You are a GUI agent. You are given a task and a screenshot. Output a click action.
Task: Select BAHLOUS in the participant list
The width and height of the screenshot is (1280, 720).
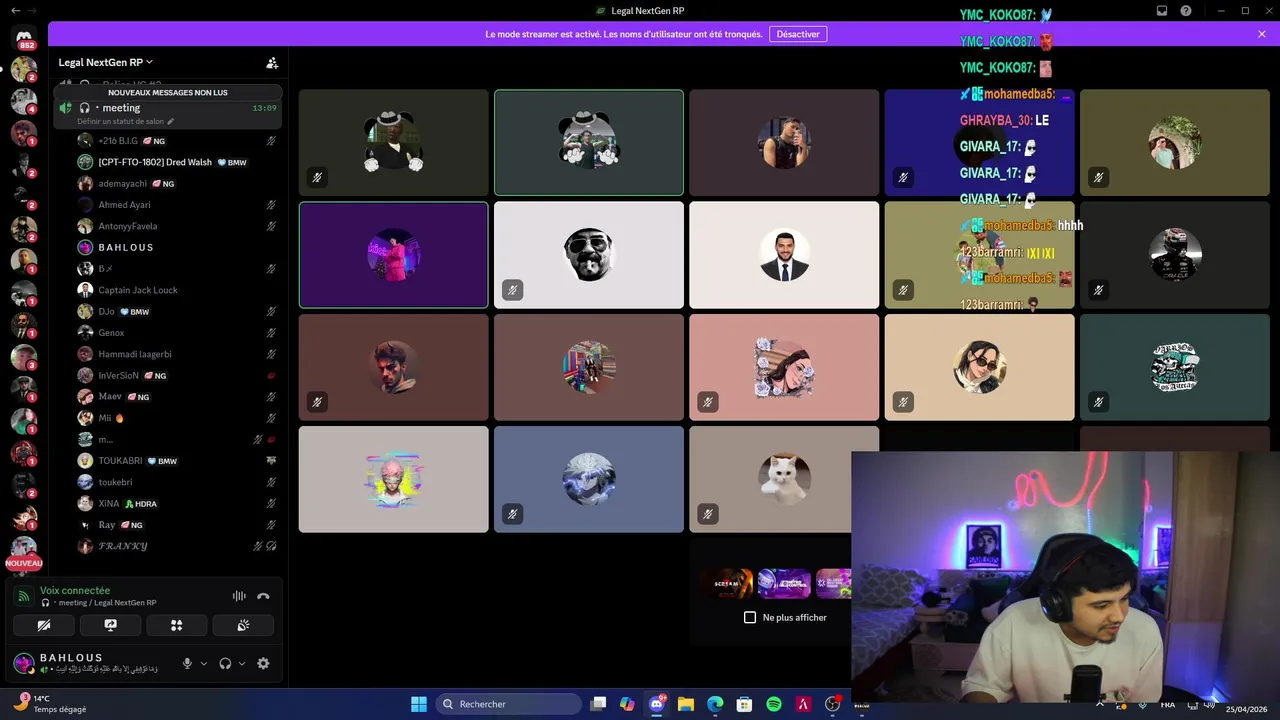177,247
